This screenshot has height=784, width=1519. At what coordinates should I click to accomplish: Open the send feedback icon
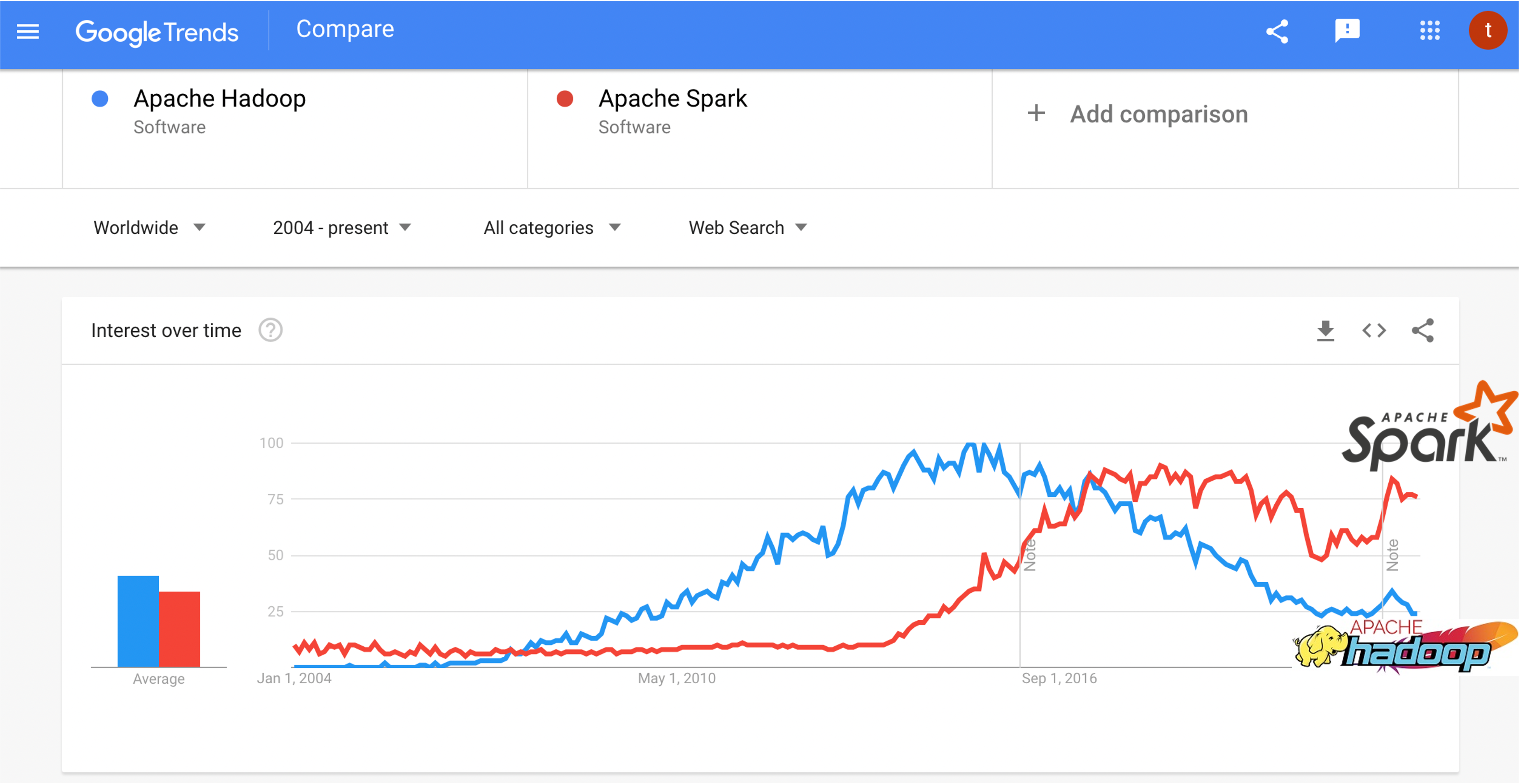coord(1347,31)
